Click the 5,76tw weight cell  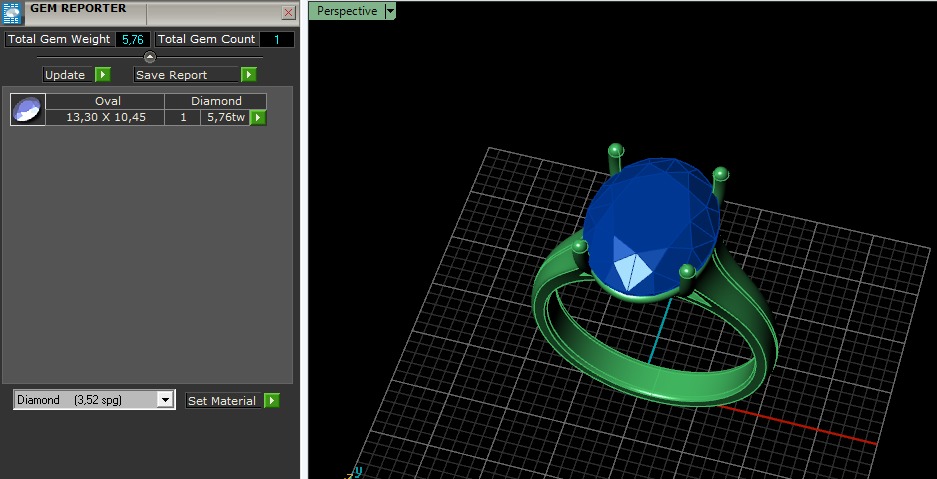[225, 118]
